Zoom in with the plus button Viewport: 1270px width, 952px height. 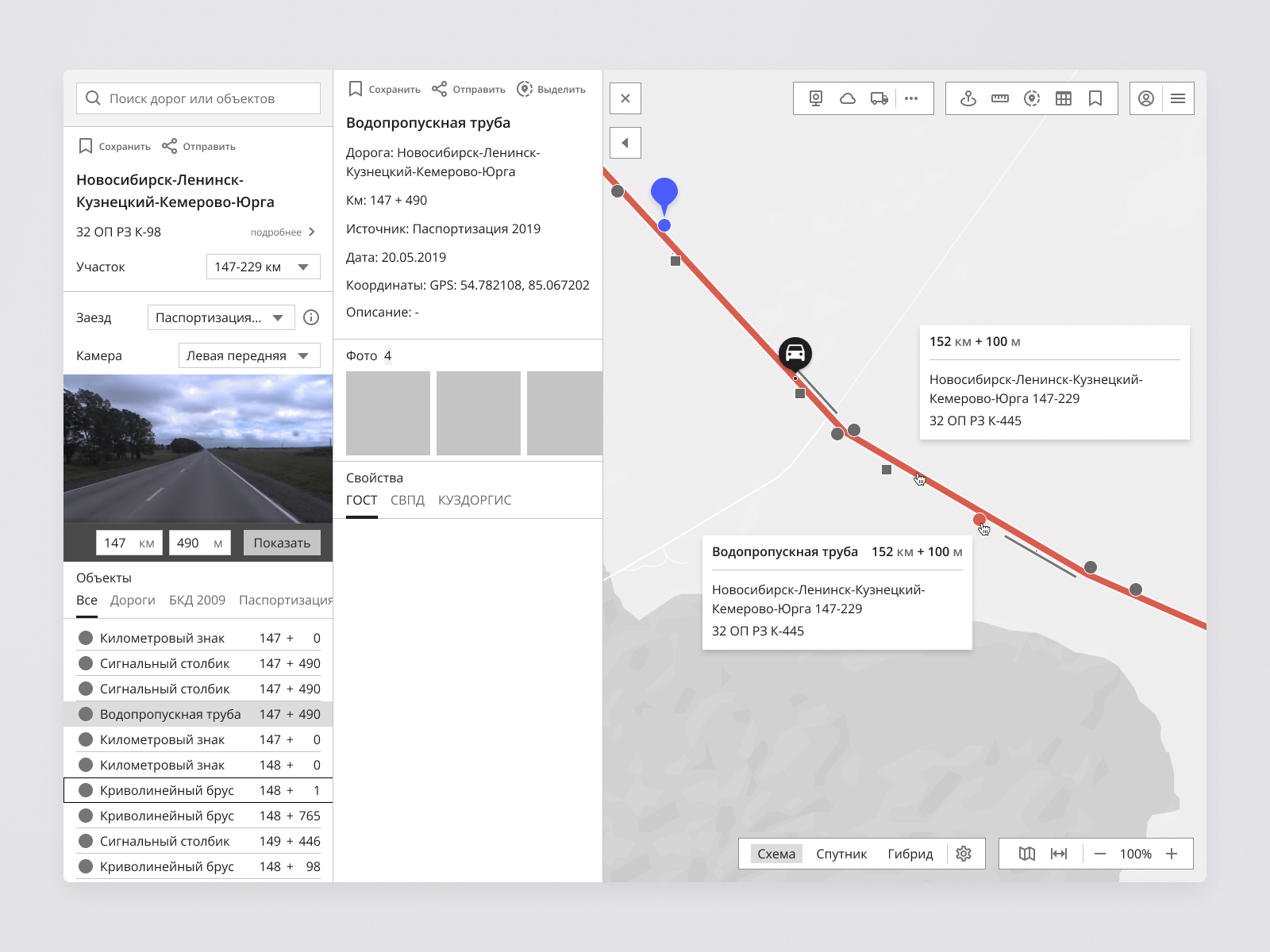[1172, 854]
